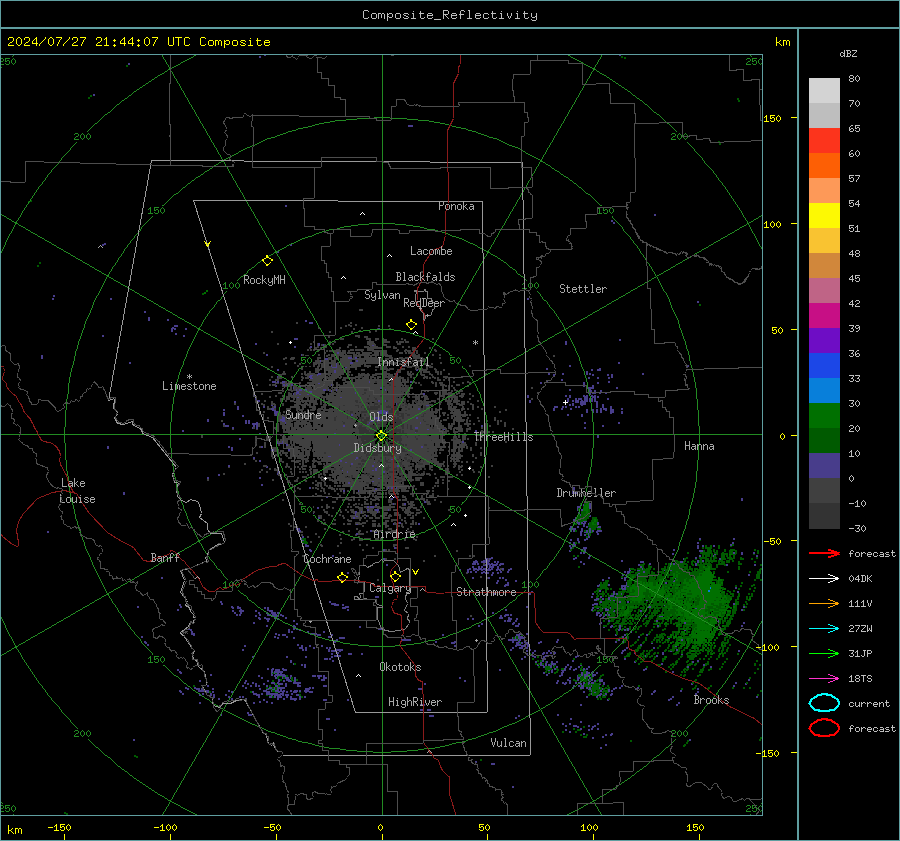Select the Banff label
The height and width of the screenshot is (841, 900).
pos(165,557)
